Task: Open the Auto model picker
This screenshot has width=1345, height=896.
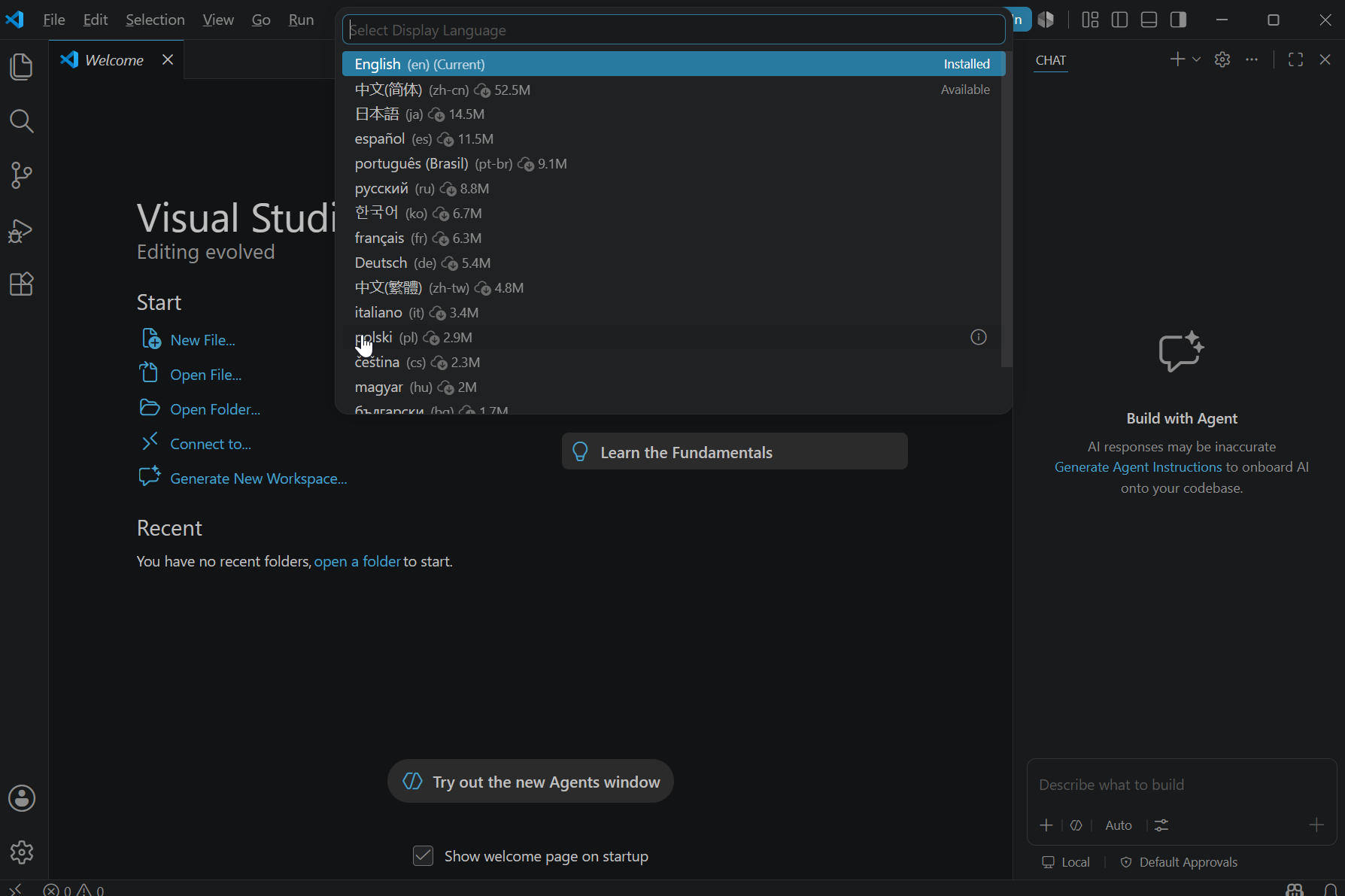Action: 1119,825
